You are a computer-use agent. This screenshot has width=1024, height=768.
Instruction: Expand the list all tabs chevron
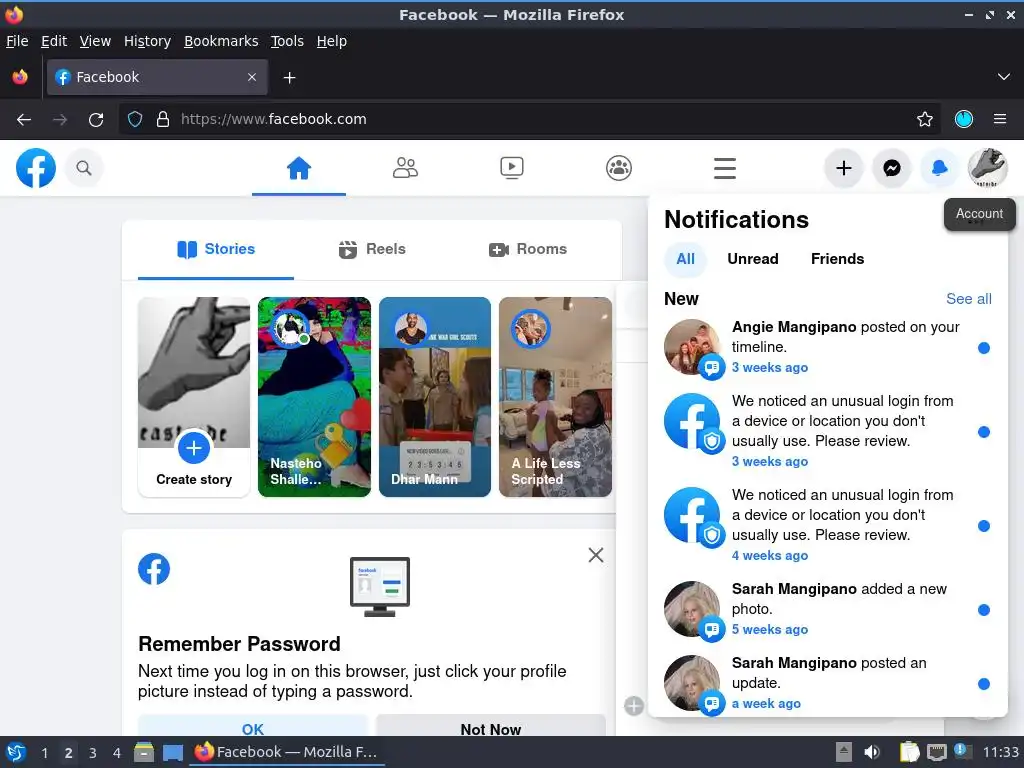pyautogui.click(x=1004, y=77)
